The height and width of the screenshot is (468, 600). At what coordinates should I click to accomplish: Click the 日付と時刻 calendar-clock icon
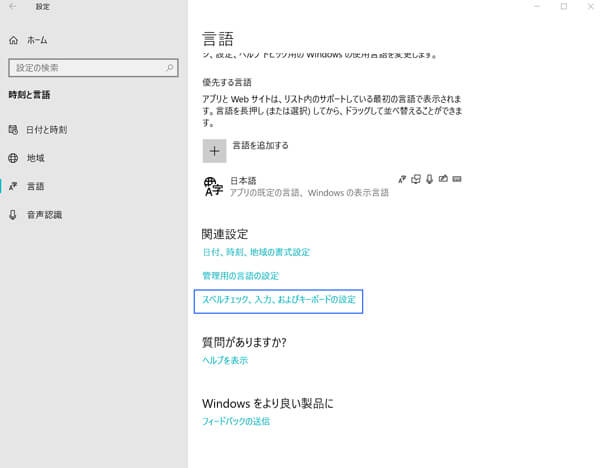point(13,130)
